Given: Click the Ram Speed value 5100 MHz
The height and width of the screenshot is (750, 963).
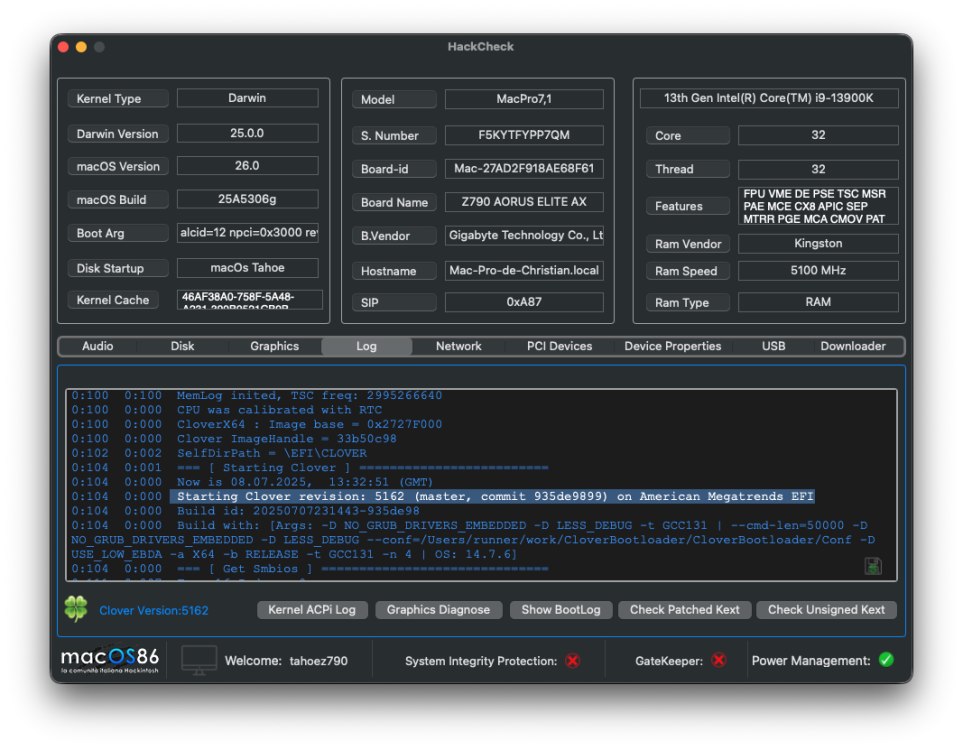Looking at the screenshot, I should (817, 271).
